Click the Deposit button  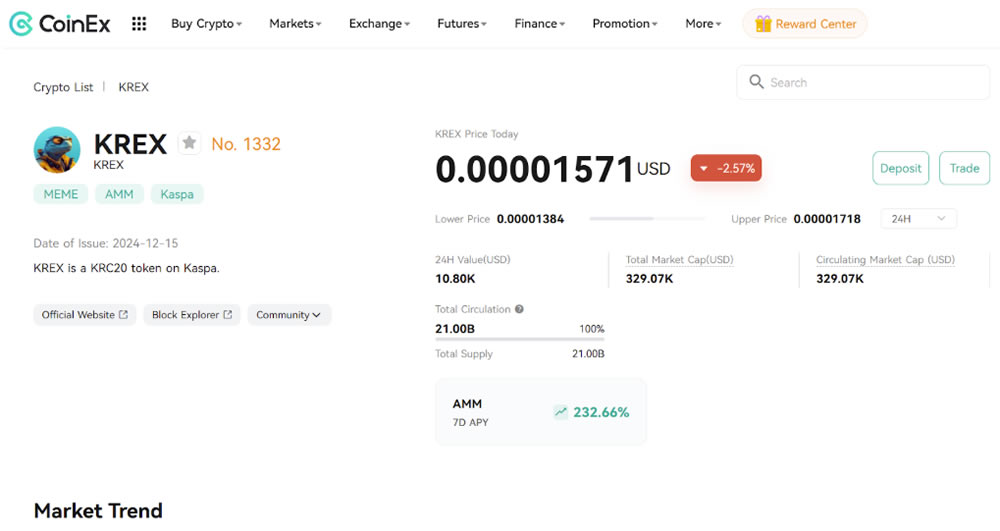[x=901, y=168]
